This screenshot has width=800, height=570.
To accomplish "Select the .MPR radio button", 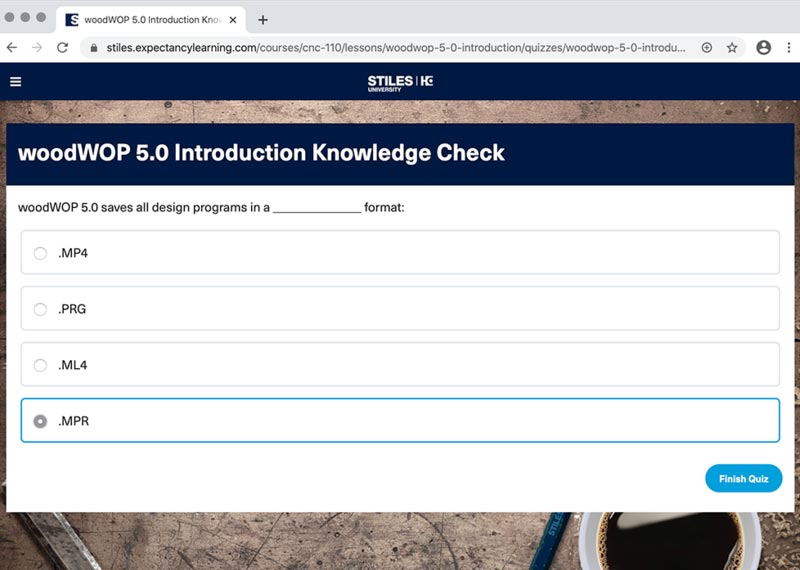I will [x=40, y=421].
